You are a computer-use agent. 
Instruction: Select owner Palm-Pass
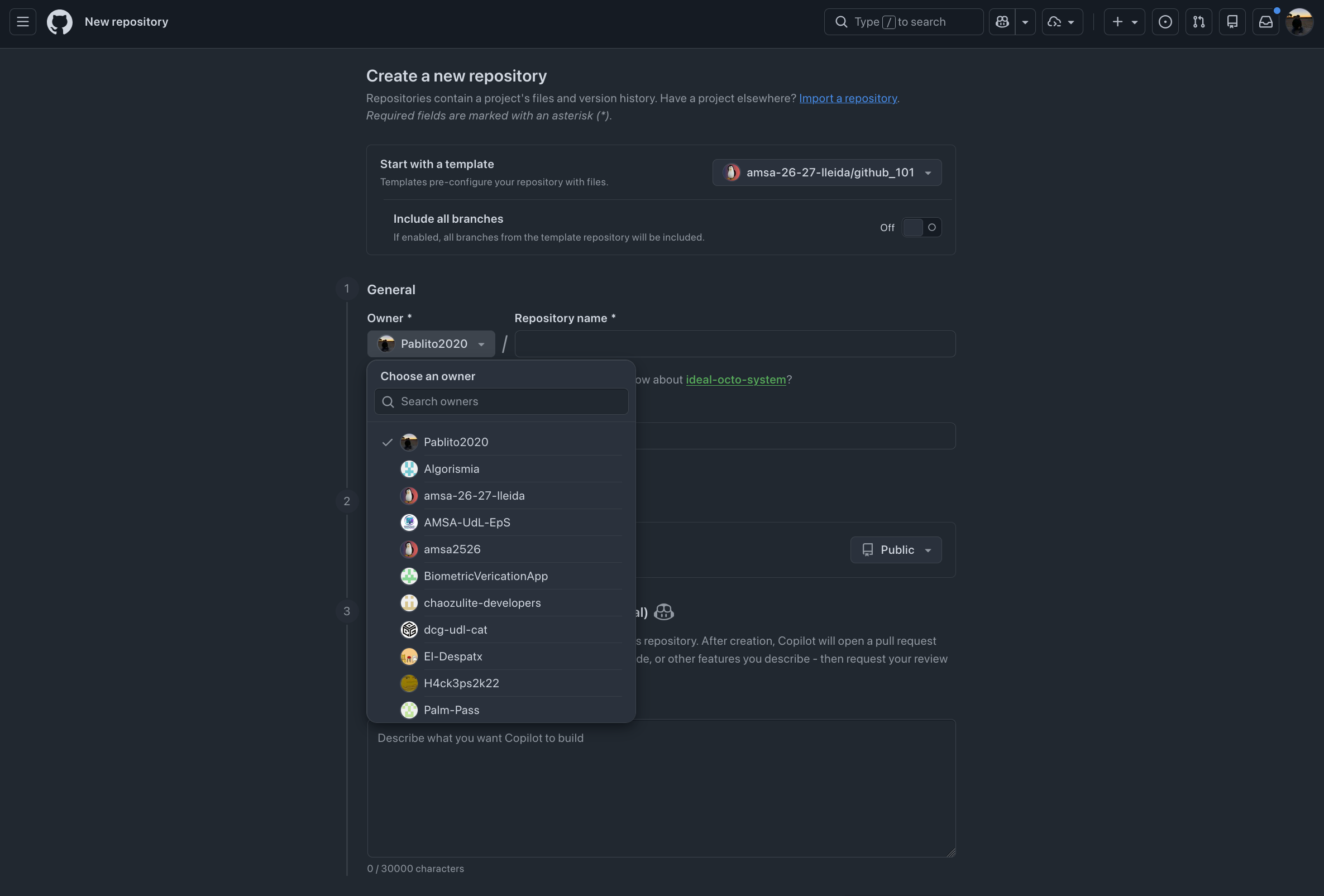[x=501, y=710]
